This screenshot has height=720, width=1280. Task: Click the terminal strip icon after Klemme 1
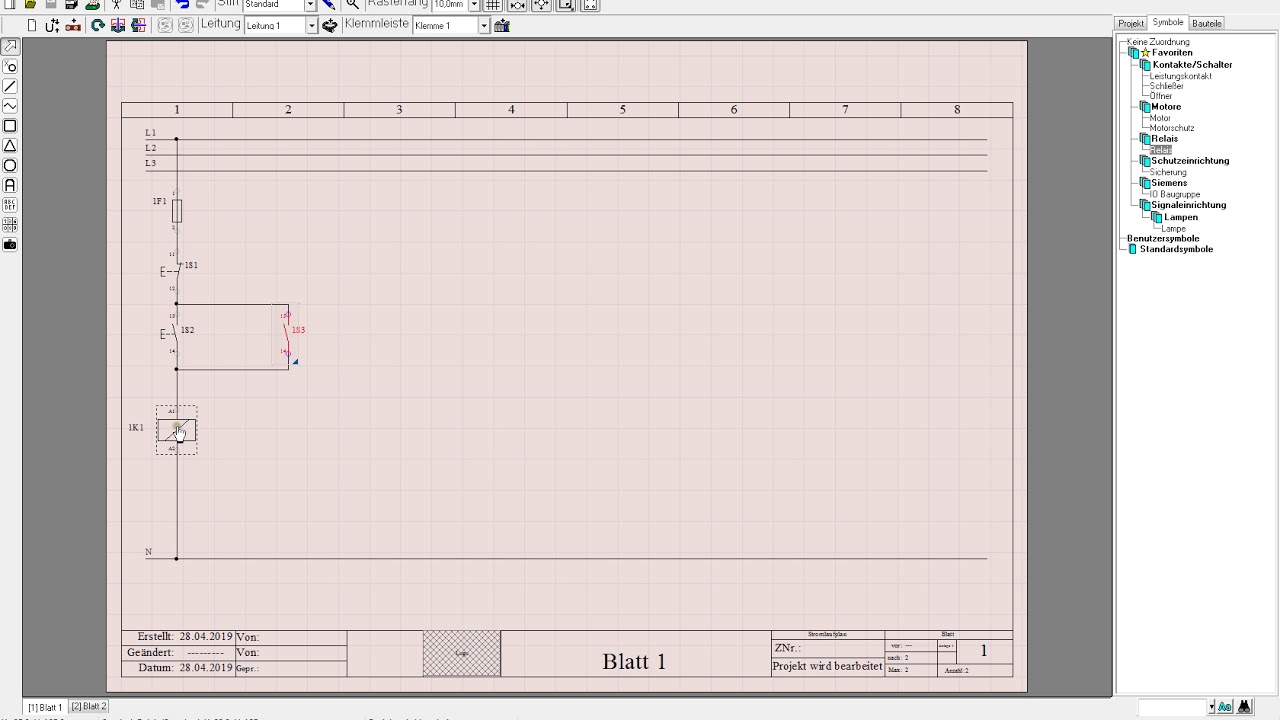point(502,25)
